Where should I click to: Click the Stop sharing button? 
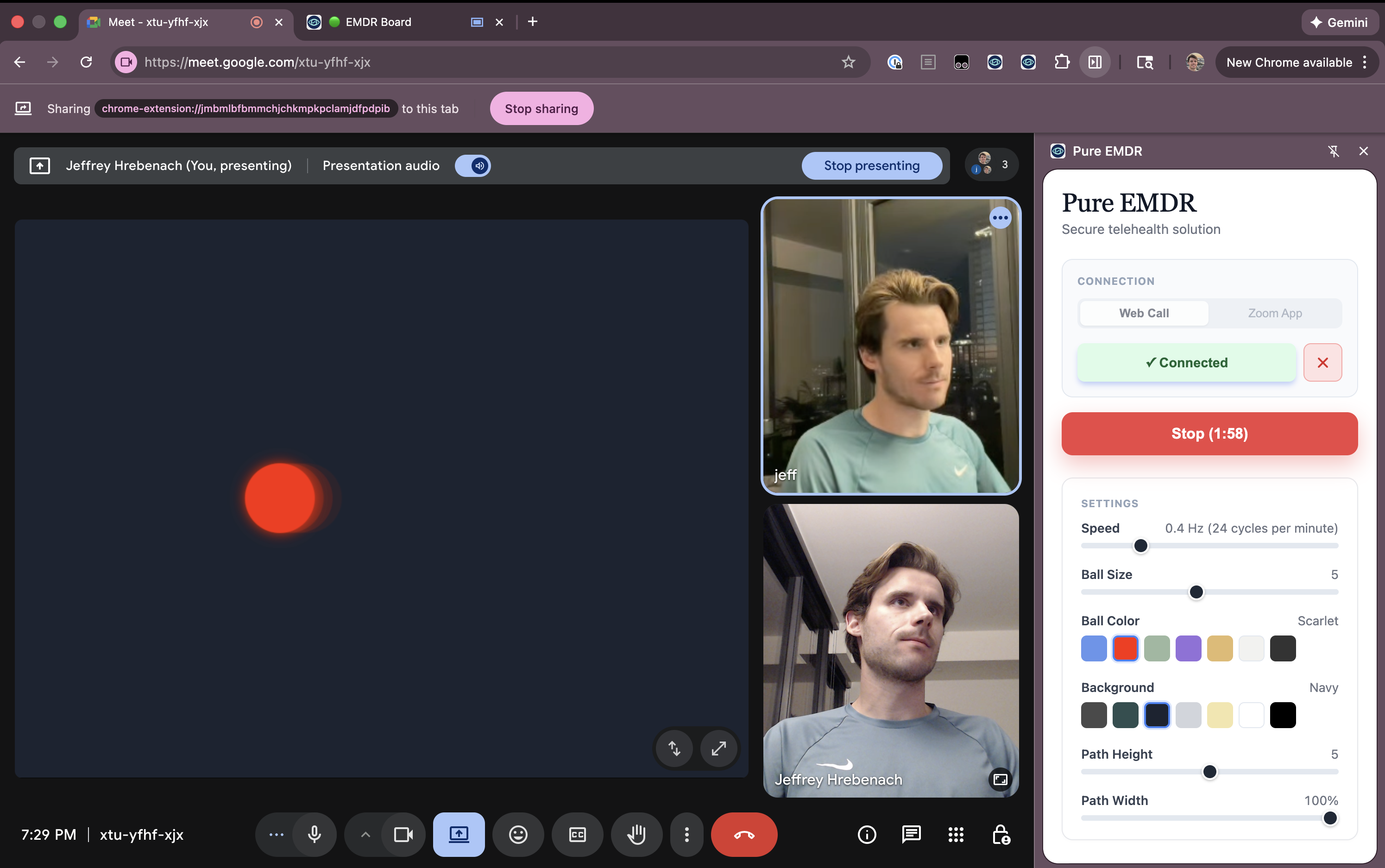[541, 108]
